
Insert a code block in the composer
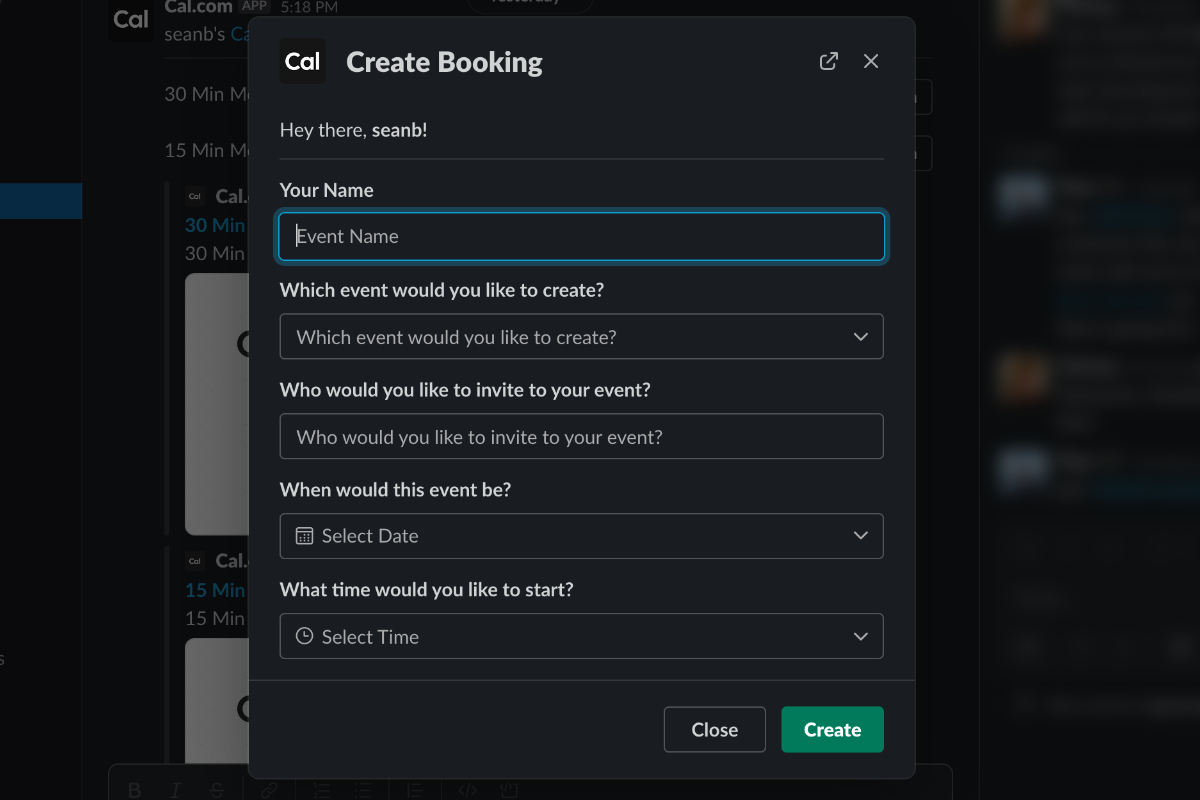[508, 790]
